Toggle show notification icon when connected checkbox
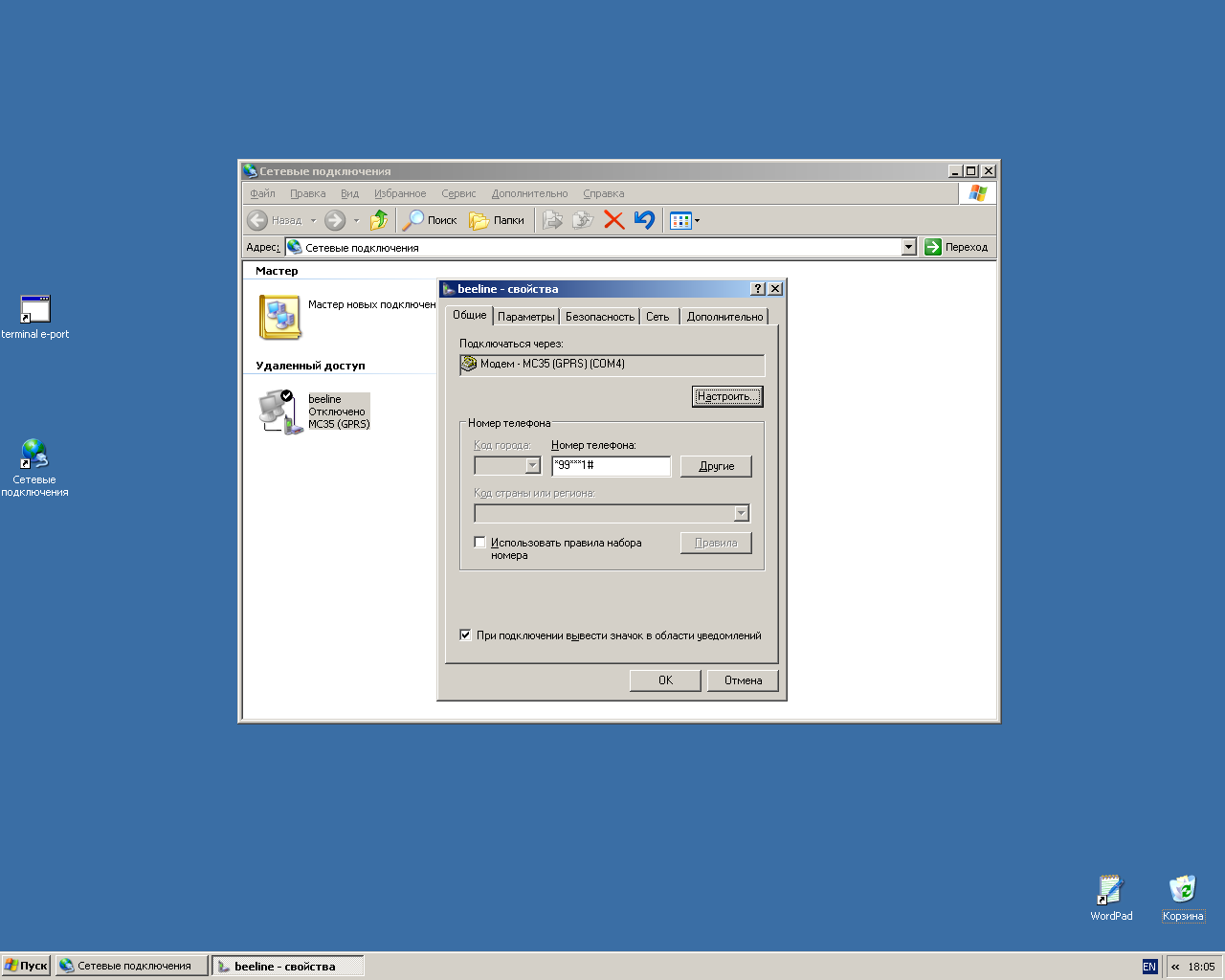Viewport: 1225px width, 980px height. point(465,635)
